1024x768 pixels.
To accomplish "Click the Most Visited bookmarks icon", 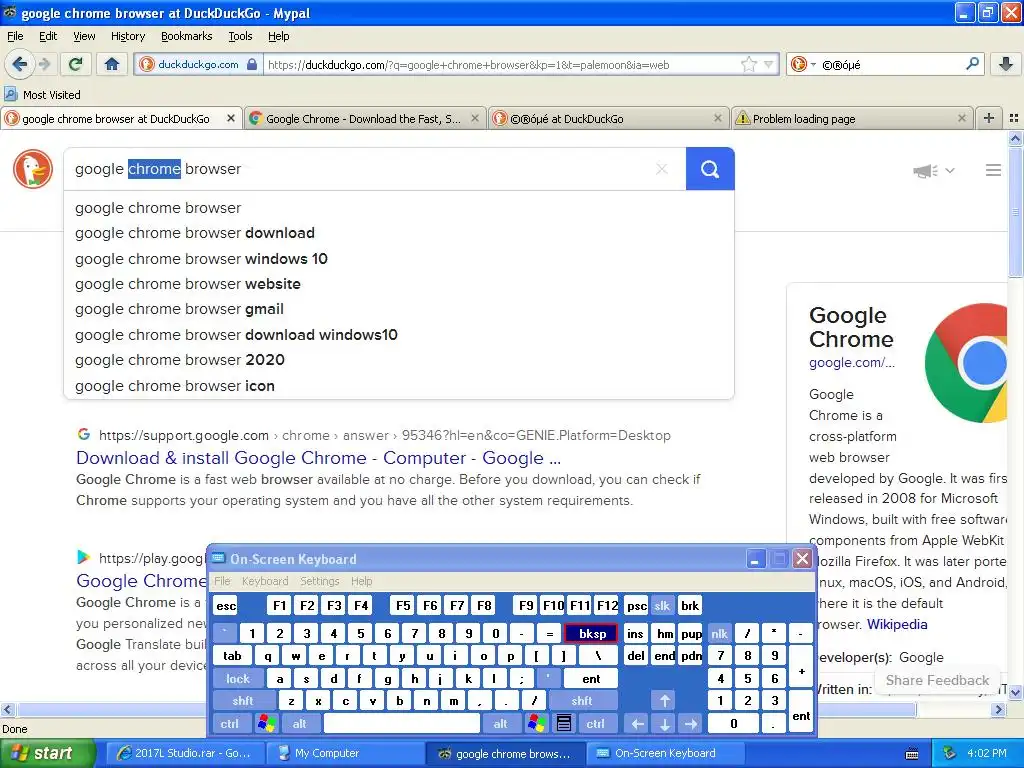I will [10, 94].
